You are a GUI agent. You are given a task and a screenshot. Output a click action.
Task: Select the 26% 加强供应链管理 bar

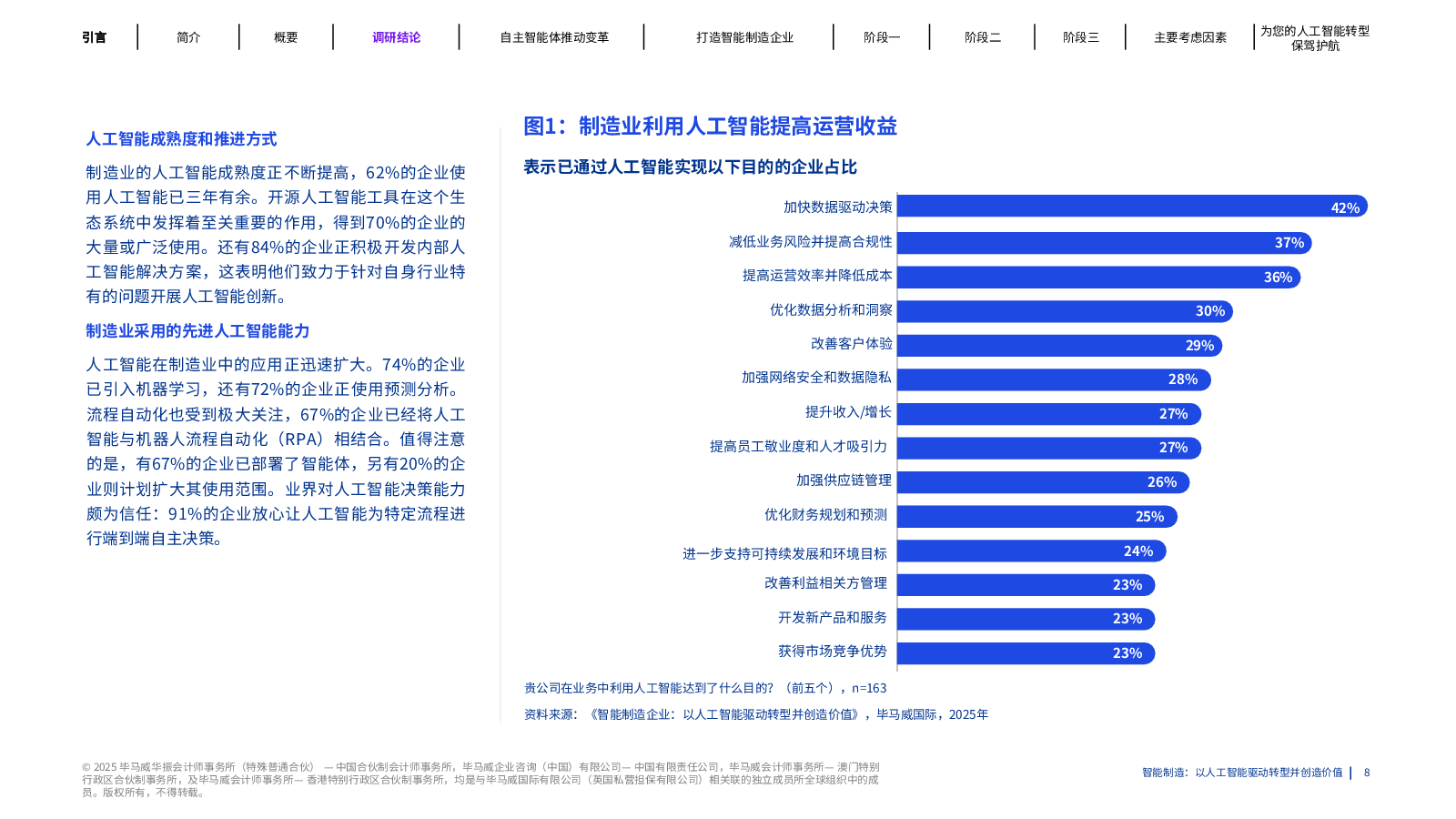pos(1042,482)
